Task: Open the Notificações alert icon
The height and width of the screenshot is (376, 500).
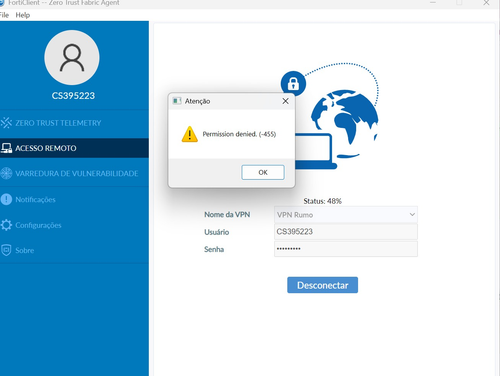Action: point(6,199)
